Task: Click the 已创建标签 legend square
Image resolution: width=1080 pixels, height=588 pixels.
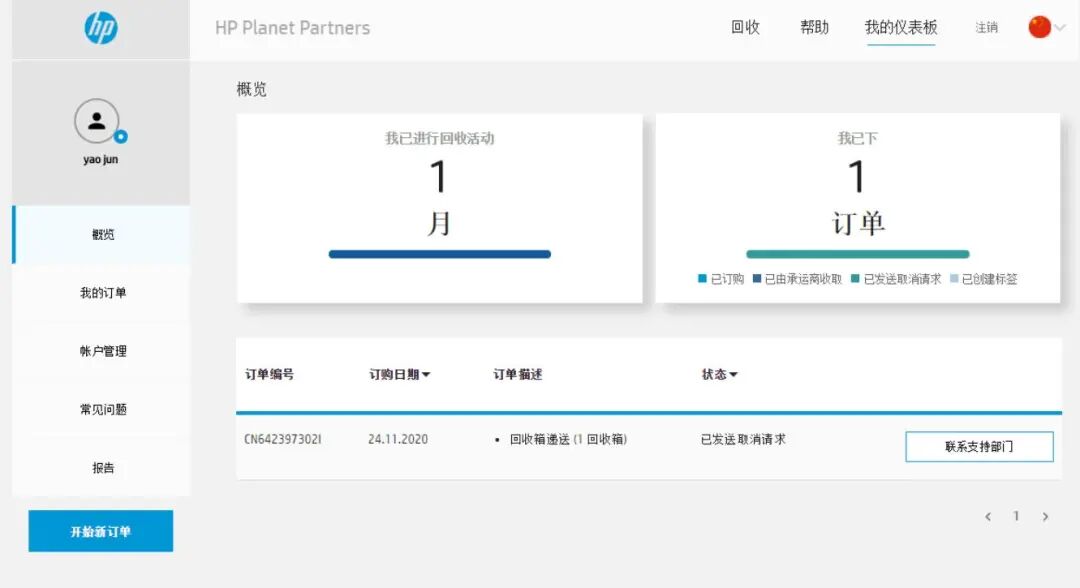Action: pos(954,278)
